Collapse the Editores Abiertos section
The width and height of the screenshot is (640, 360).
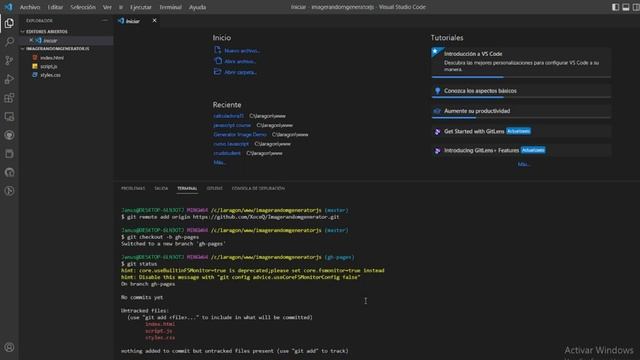point(23,31)
